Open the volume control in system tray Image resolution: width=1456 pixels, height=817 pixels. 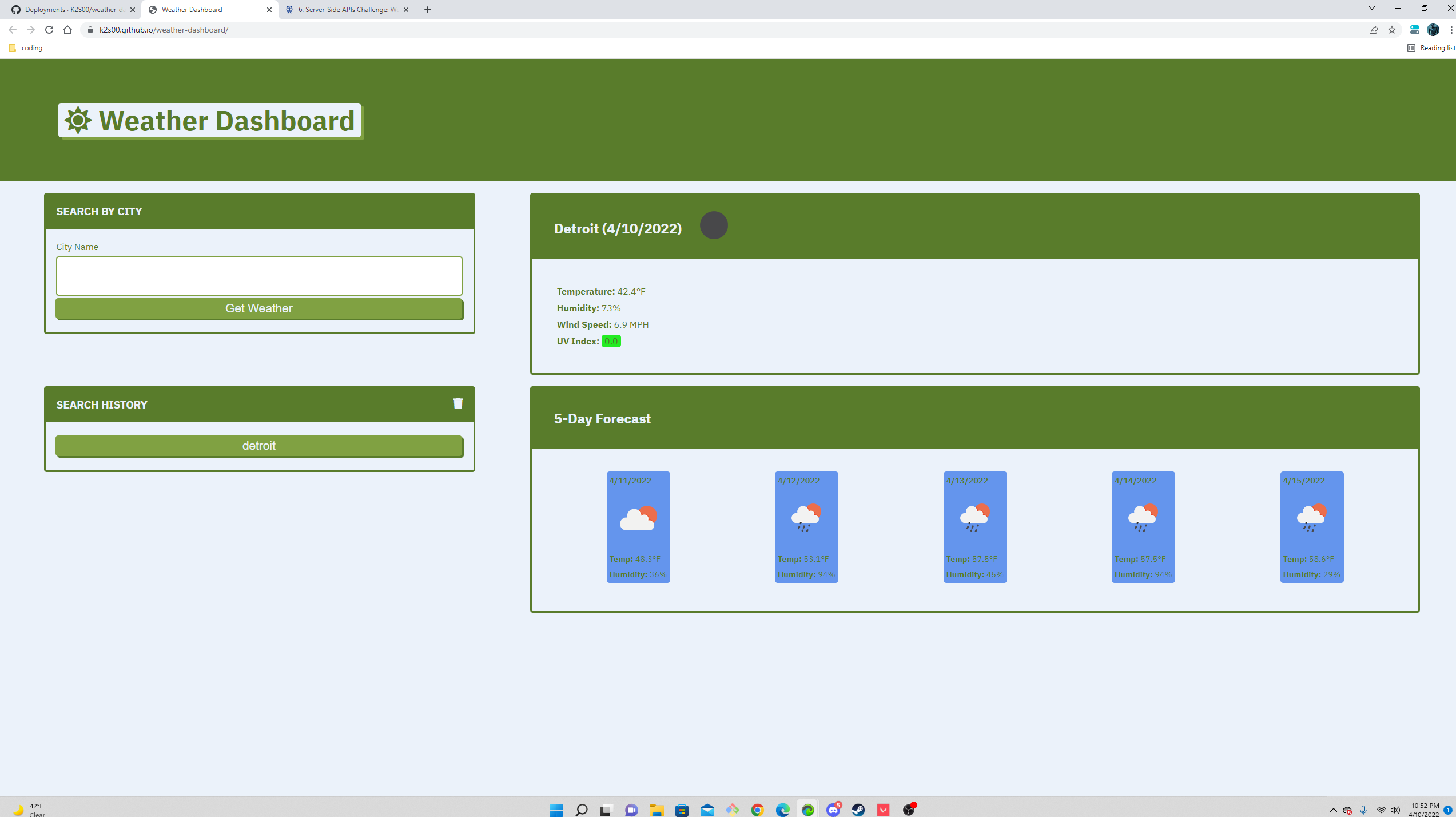pos(1395,810)
